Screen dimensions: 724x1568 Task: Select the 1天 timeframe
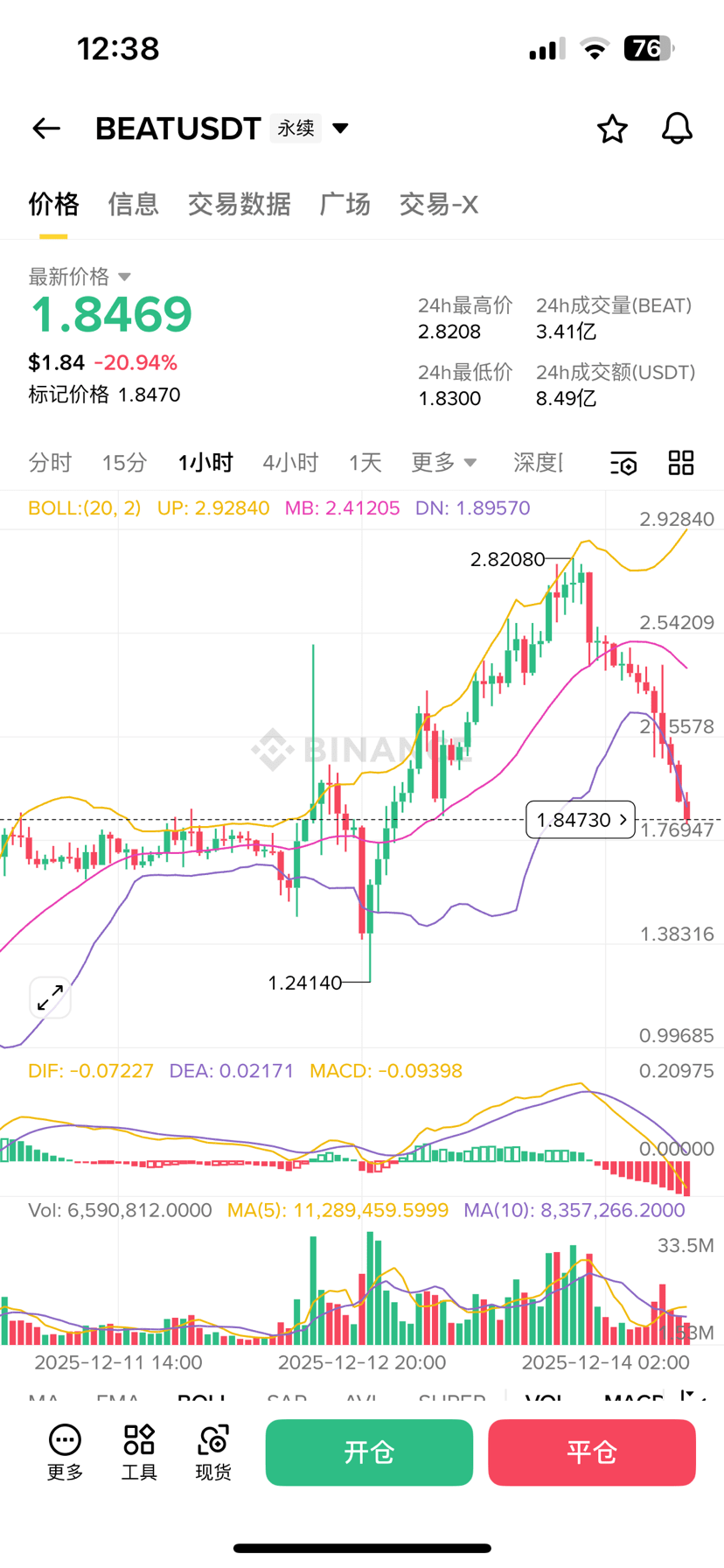point(365,463)
